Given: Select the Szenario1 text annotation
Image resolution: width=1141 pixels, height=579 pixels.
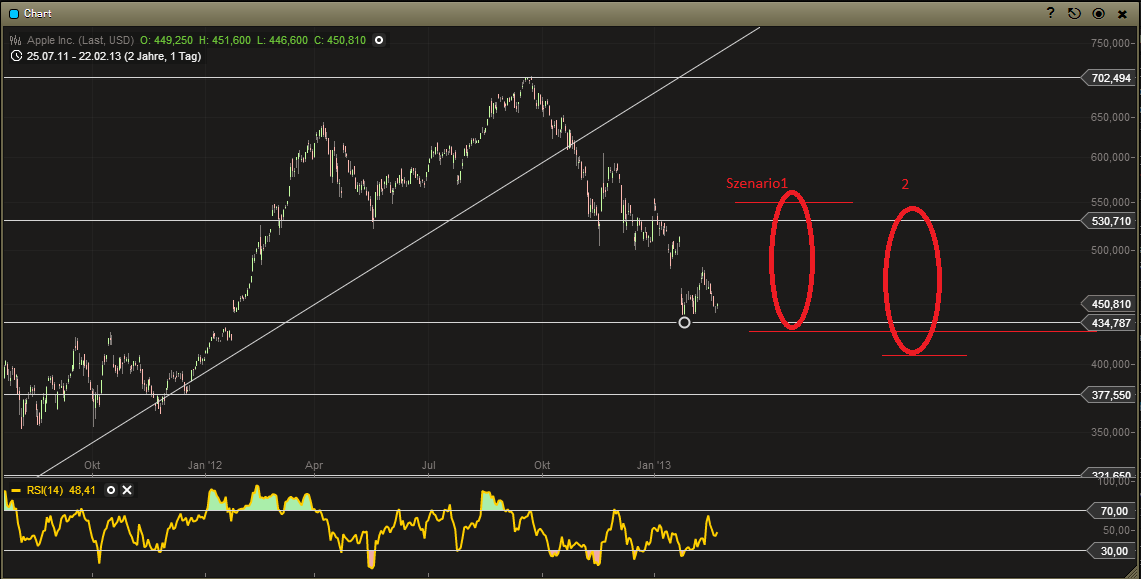Looking at the screenshot, I should click(757, 183).
